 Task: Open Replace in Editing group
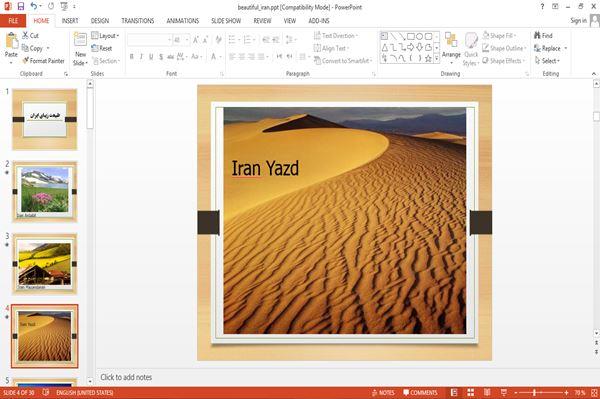tap(551, 48)
